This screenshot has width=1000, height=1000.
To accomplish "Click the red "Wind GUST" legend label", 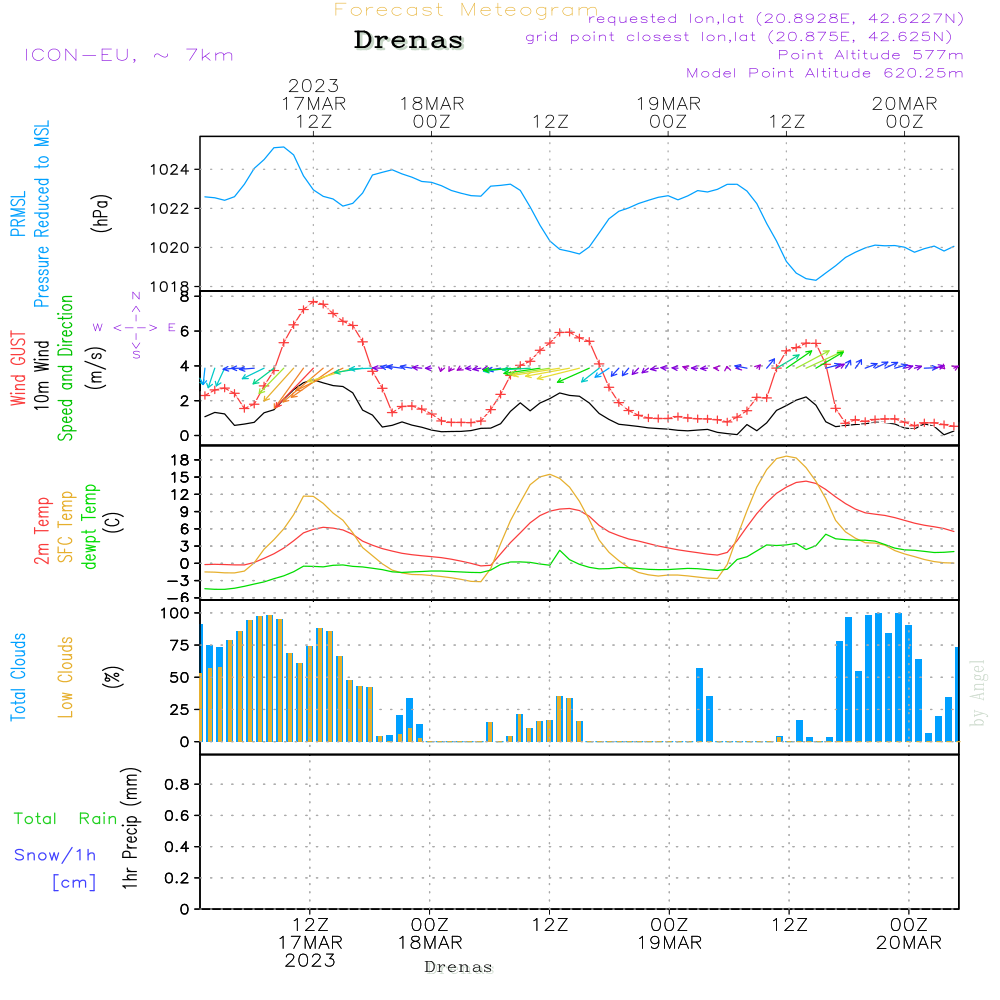I will (x=18, y=369).
